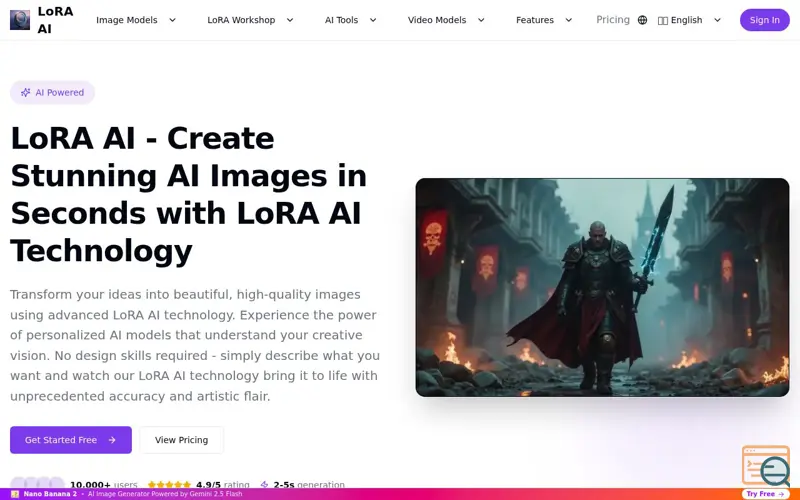Open the English language dropdown arrow
Screen dimensions: 800x500
(717, 20)
